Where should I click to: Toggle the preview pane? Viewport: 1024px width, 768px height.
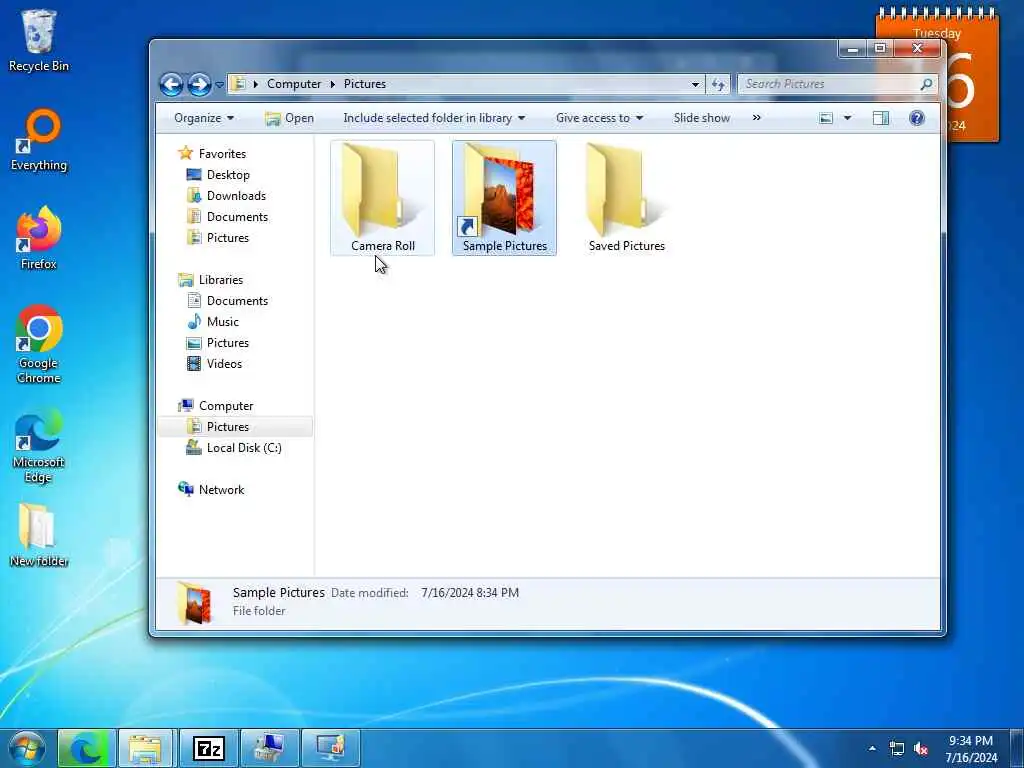pyautogui.click(x=881, y=118)
